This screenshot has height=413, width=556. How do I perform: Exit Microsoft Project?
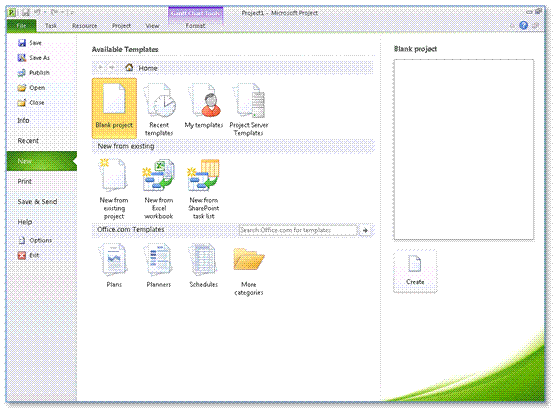coord(29,255)
